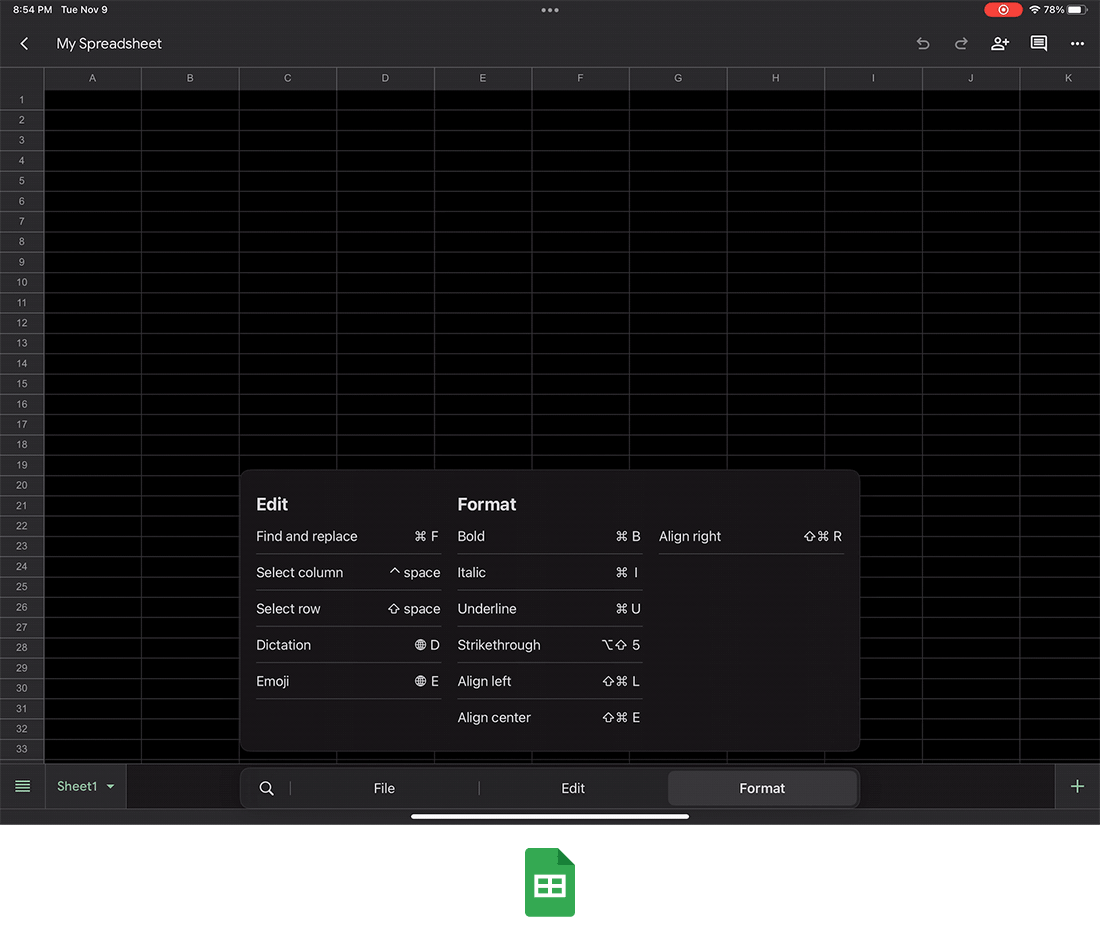Select column D header
This screenshot has height=940, width=1100.
click(385, 78)
